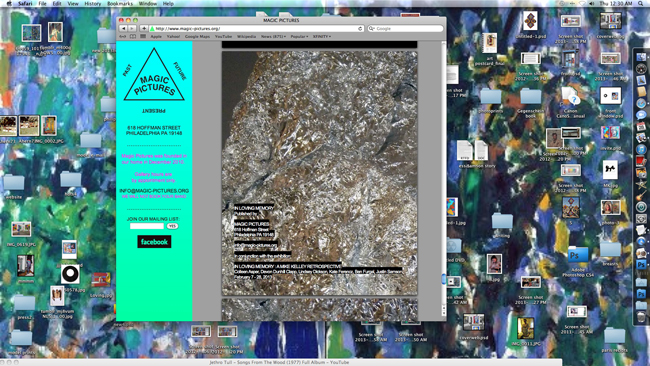
Task: Expand the Popular bookmarks dropdown
Action: click(x=299, y=36)
